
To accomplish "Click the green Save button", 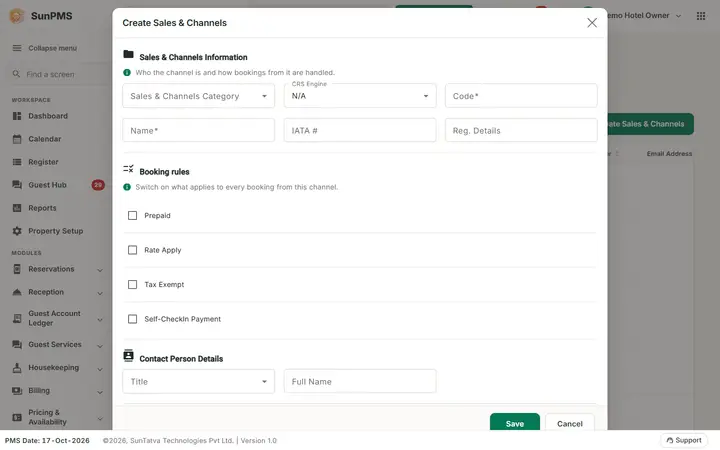I will (x=515, y=422).
